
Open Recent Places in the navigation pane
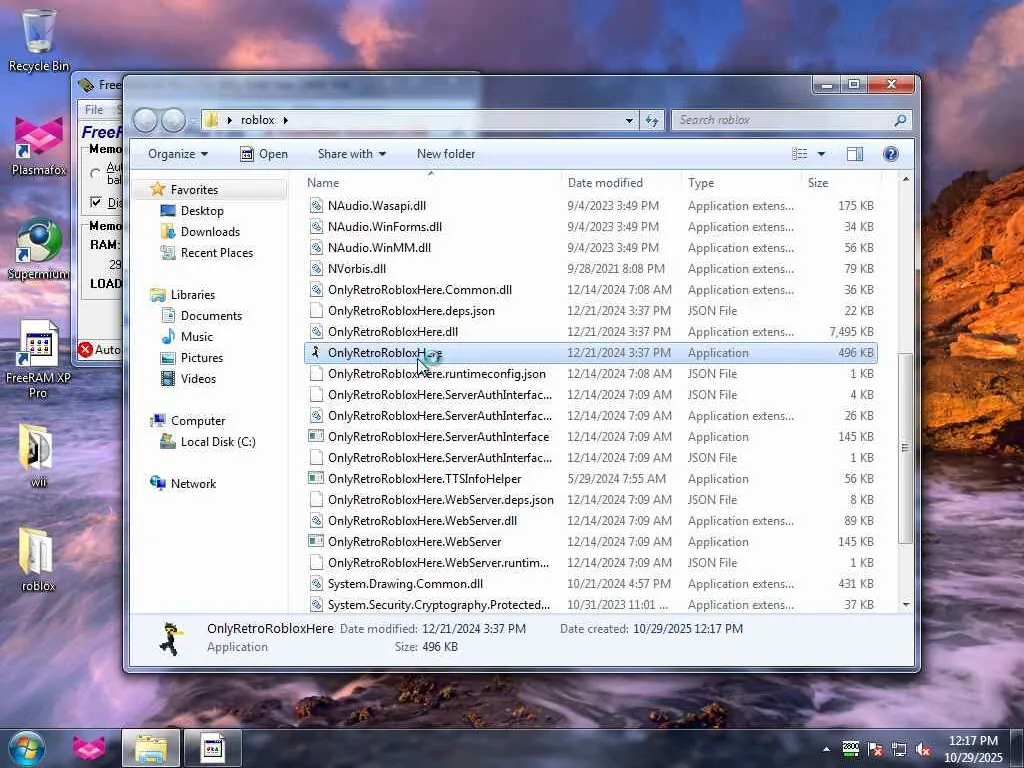coord(217,253)
